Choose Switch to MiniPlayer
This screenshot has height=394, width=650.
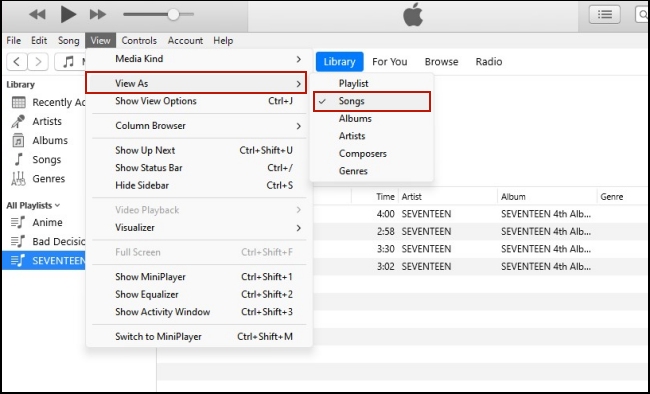coord(199,337)
